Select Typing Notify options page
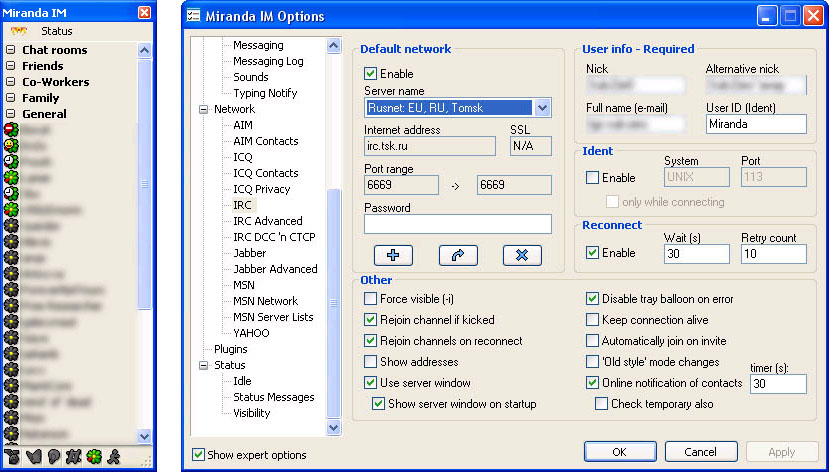The image size is (829, 472). coord(265,93)
